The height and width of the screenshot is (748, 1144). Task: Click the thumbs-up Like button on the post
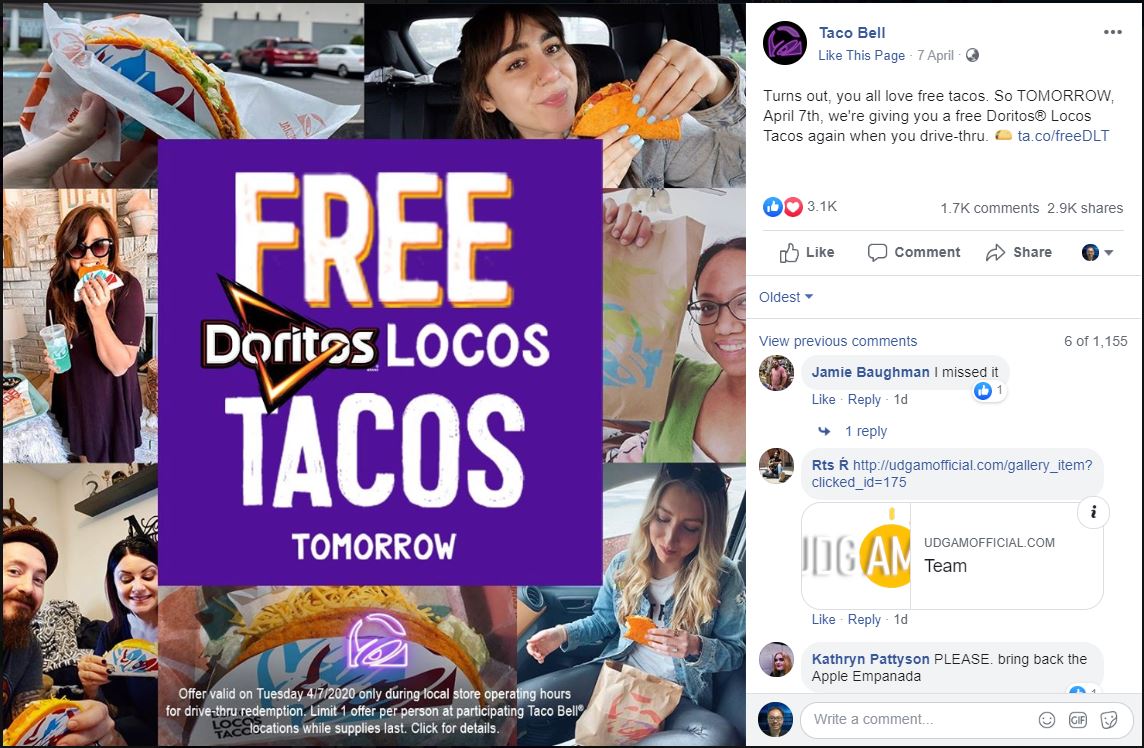click(806, 252)
